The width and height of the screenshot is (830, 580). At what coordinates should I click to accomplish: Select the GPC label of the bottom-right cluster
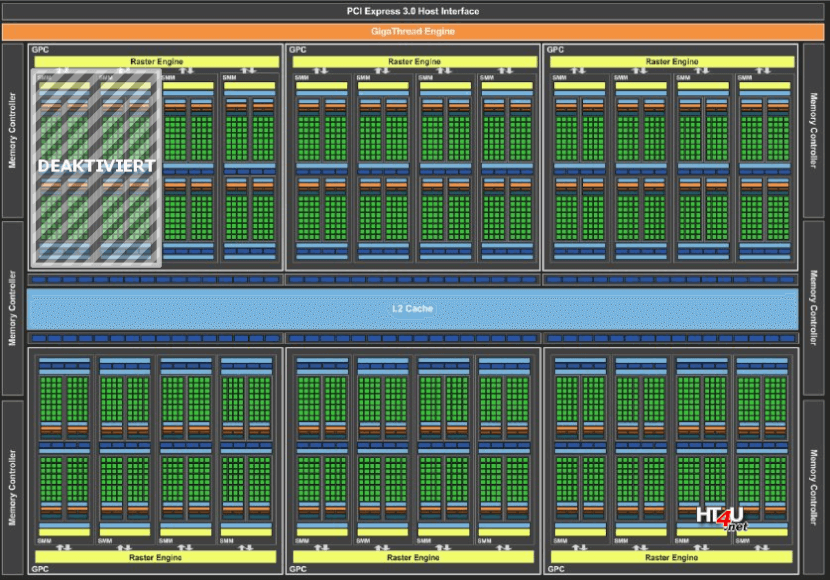[556, 569]
